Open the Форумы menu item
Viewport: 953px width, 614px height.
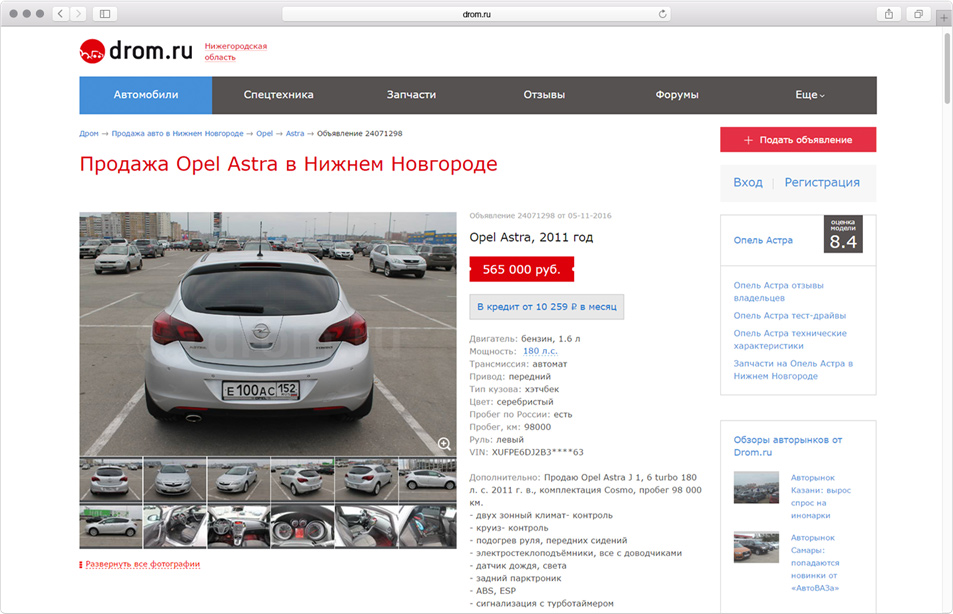(x=677, y=95)
